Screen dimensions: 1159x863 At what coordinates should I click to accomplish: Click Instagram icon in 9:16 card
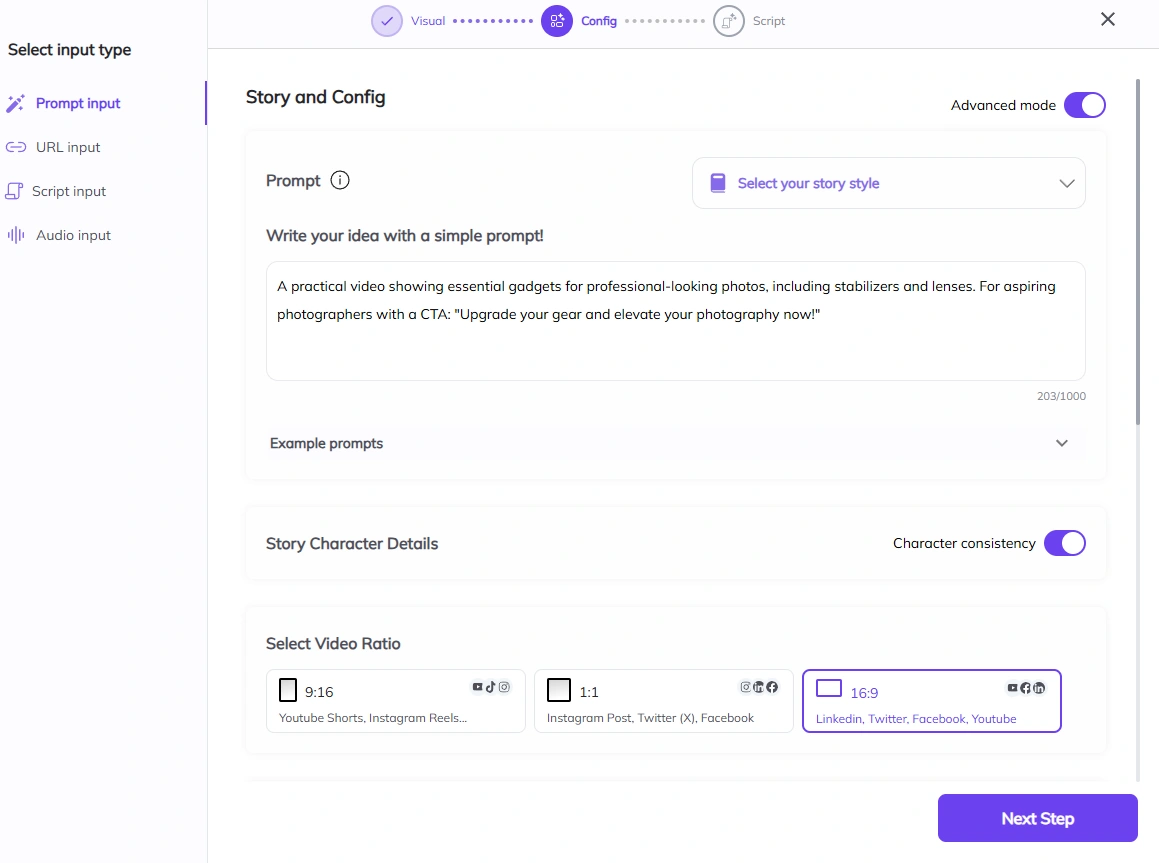(x=504, y=687)
